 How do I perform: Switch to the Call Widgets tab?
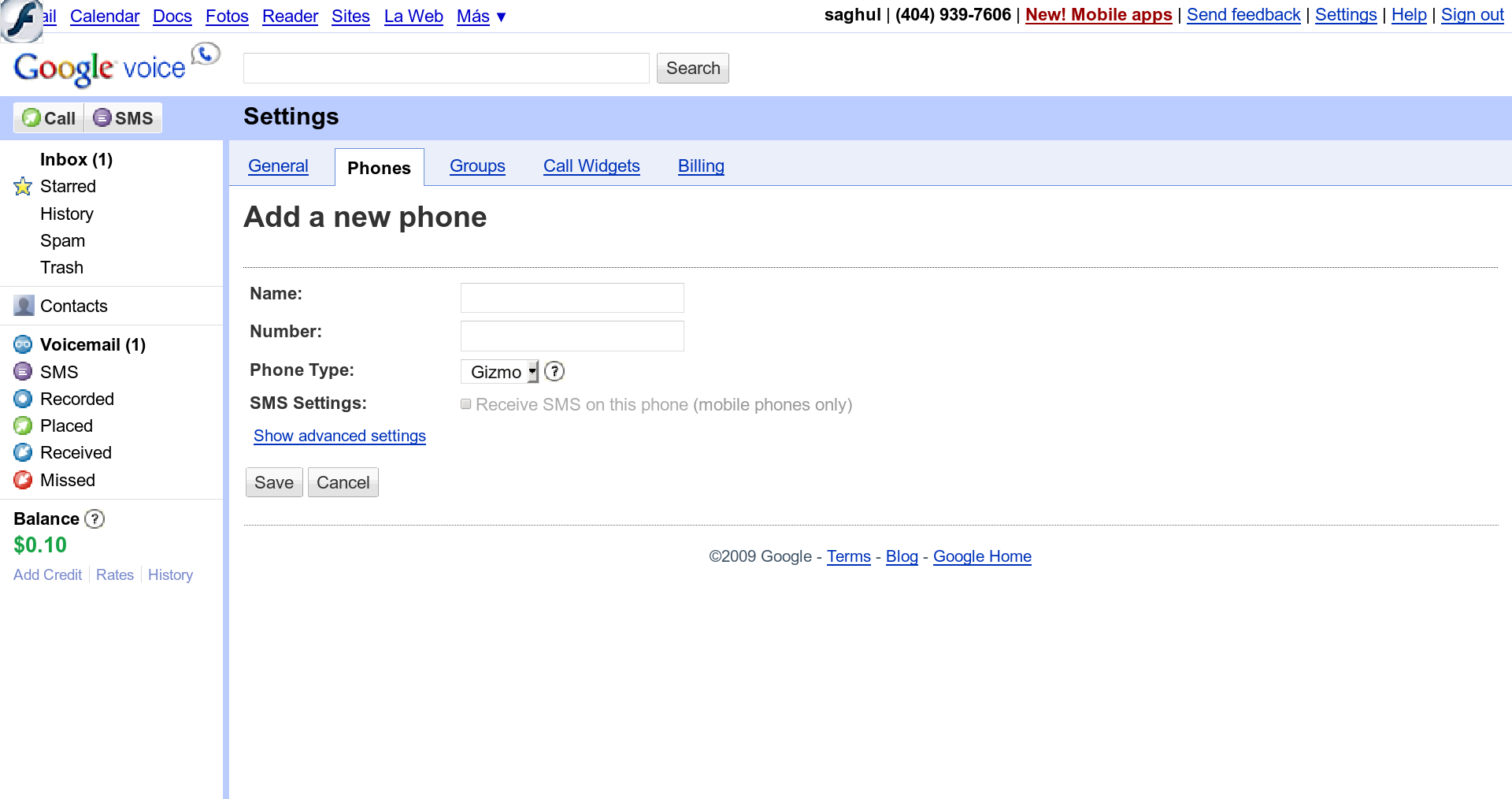pos(591,166)
